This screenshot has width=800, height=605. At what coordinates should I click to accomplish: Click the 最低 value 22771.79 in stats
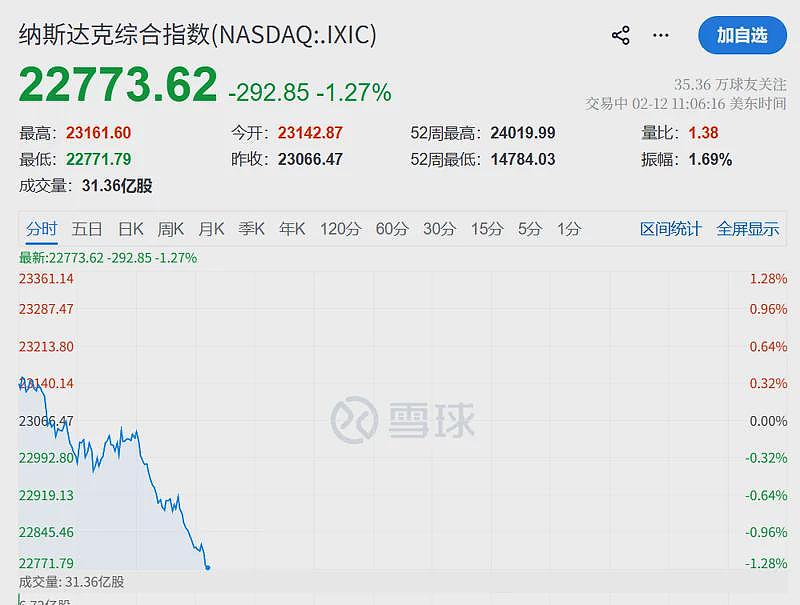[98, 159]
